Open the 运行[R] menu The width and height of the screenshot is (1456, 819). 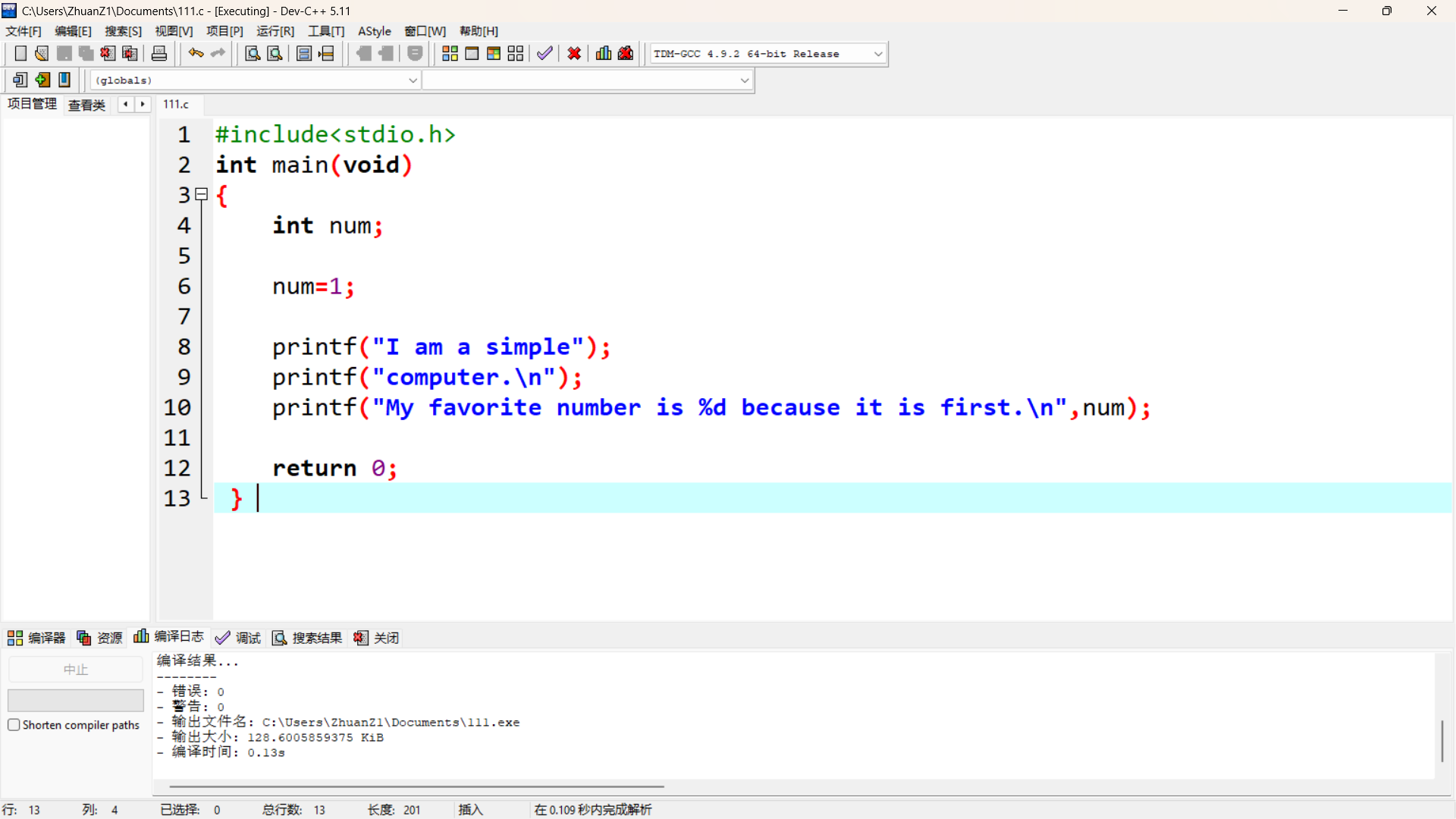275,31
